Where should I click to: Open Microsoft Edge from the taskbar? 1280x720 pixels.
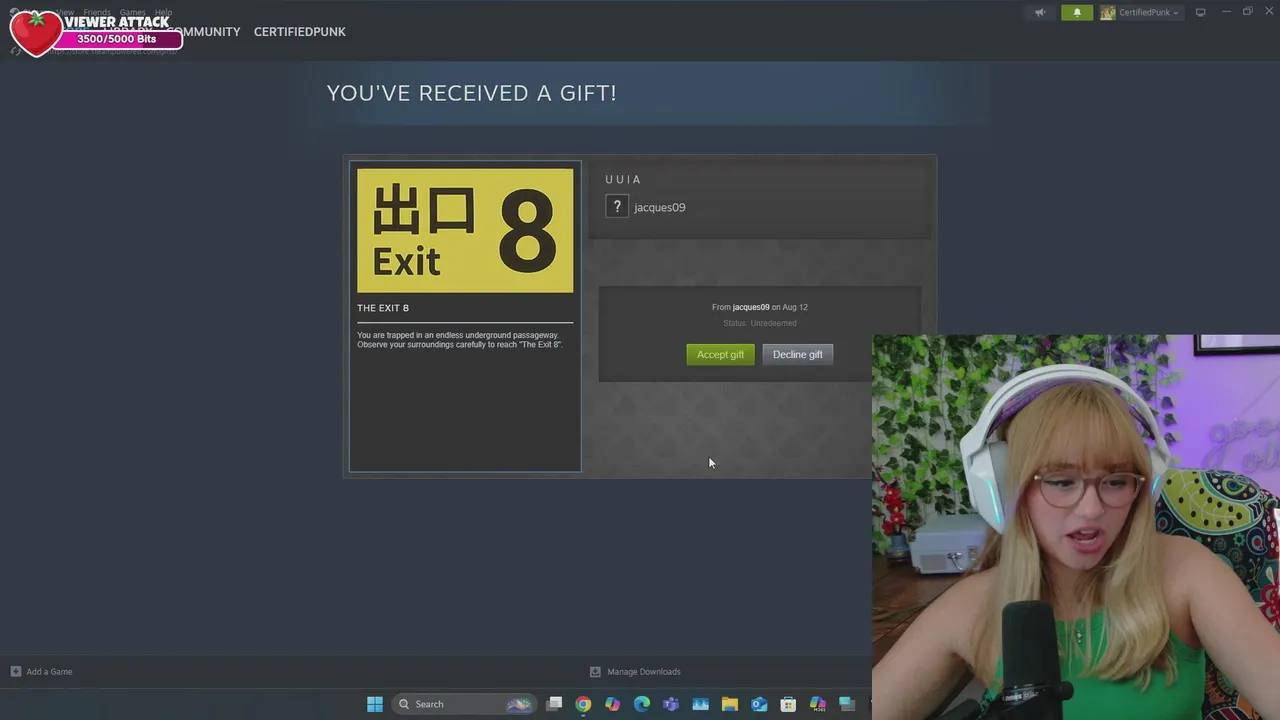tap(642, 704)
